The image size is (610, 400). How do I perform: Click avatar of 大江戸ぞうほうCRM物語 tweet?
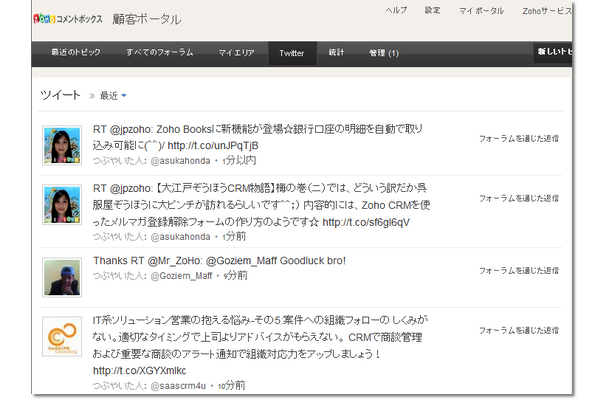coord(62,205)
